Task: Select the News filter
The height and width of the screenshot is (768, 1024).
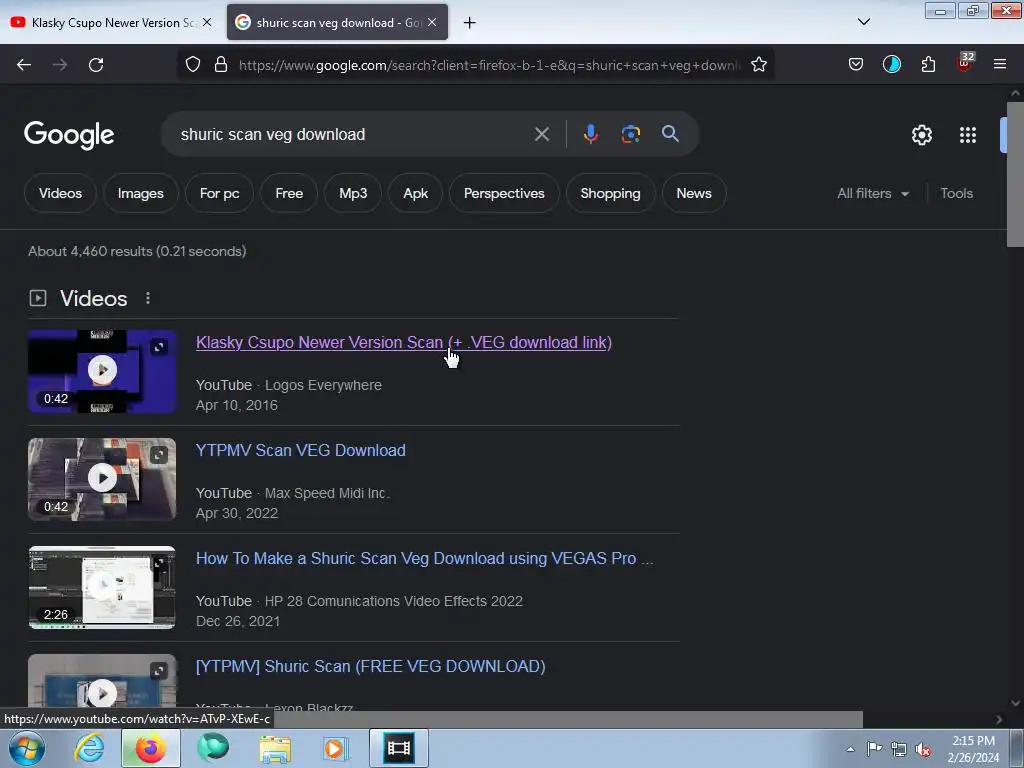Action: 694,193
